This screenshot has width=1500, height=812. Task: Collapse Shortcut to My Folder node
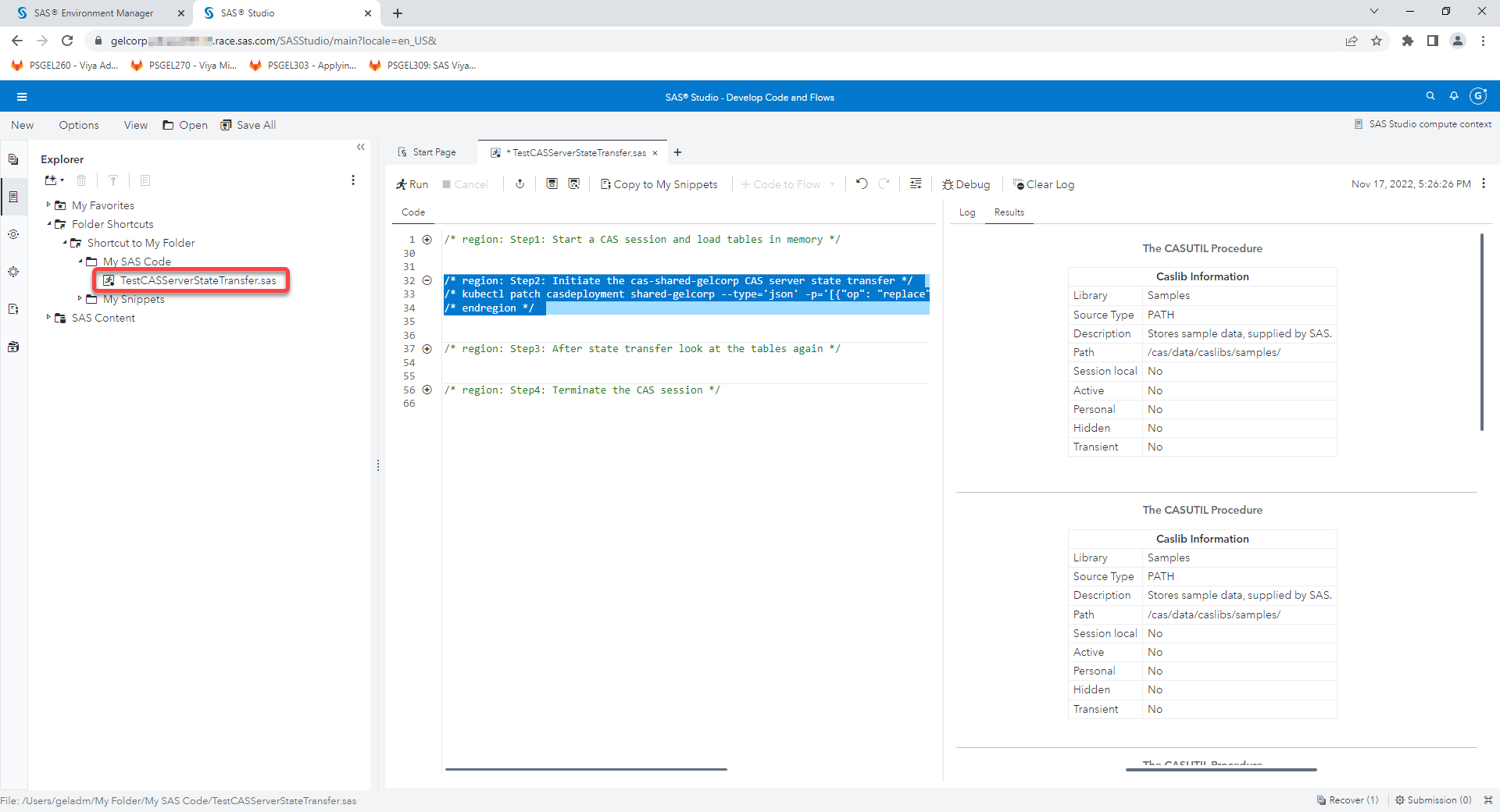point(64,242)
